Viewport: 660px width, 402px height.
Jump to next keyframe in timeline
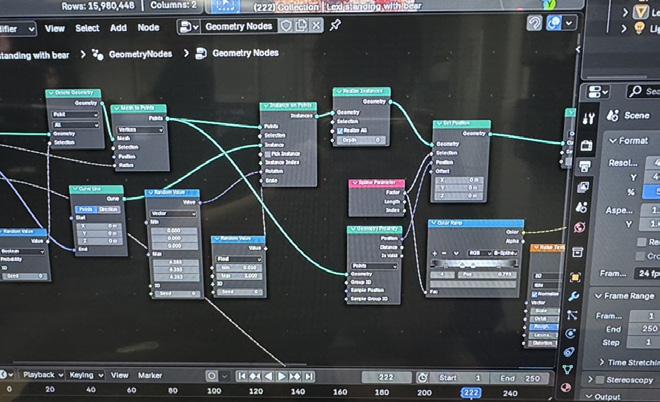click(295, 376)
